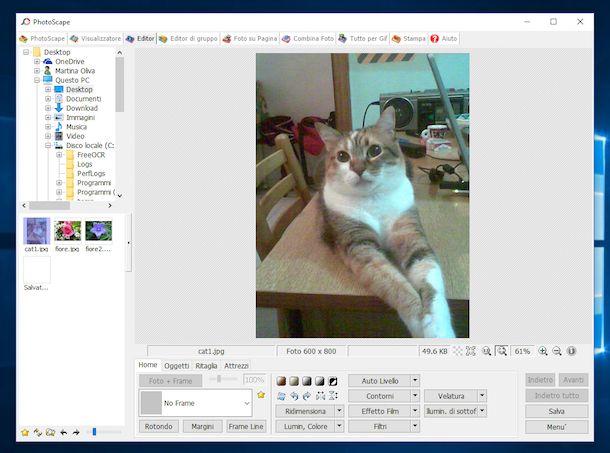Click the dotted grid icon next to 49.6 KB
Viewport: 610px width, 453px height.
pyautogui.click(x=458, y=351)
